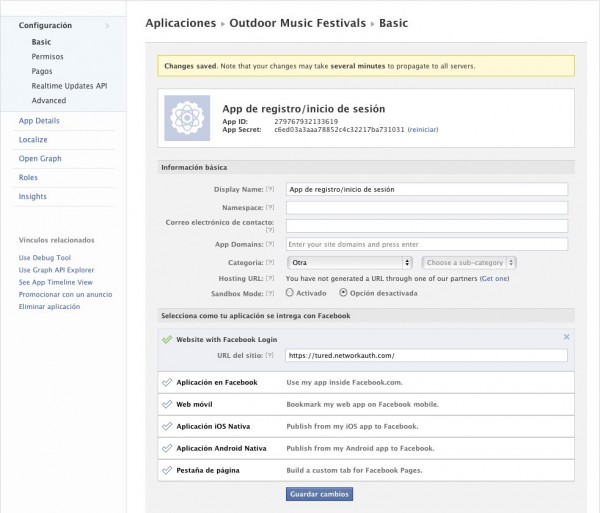The height and width of the screenshot is (513, 600).
Task: Close the Website with Facebook Login section
Action: (567, 337)
